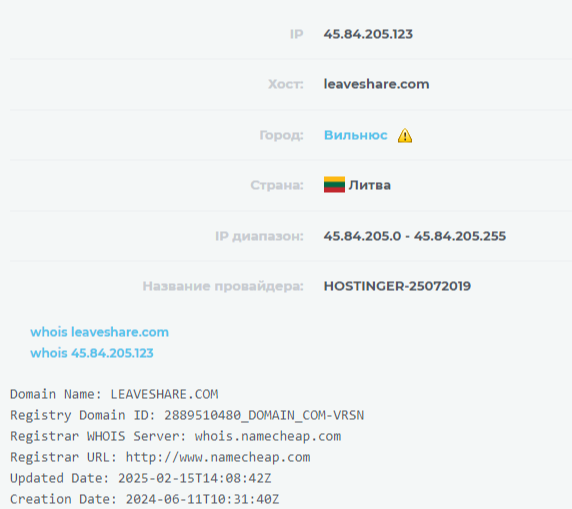Click the Domain Name: LEAVESHARE.COM line
This screenshot has width=572, height=509.
click(x=114, y=394)
